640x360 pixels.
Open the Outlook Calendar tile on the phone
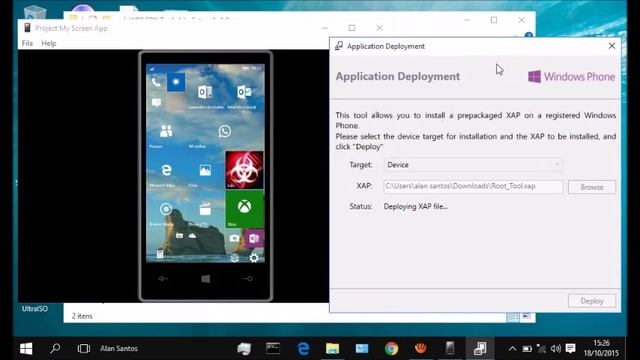(205, 93)
